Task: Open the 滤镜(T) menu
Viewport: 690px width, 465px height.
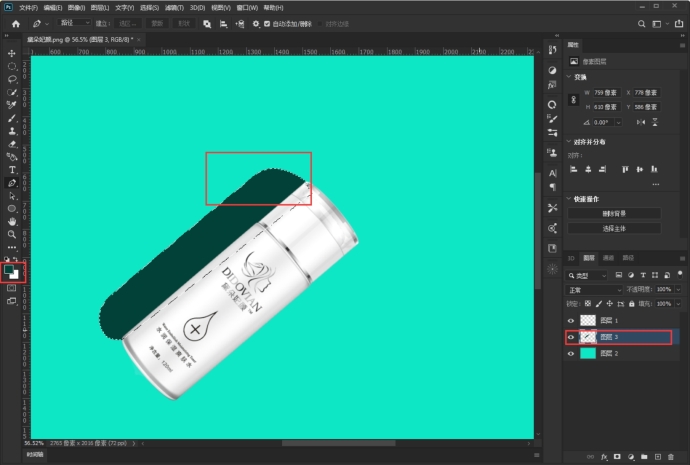Action: coord(174,8)
